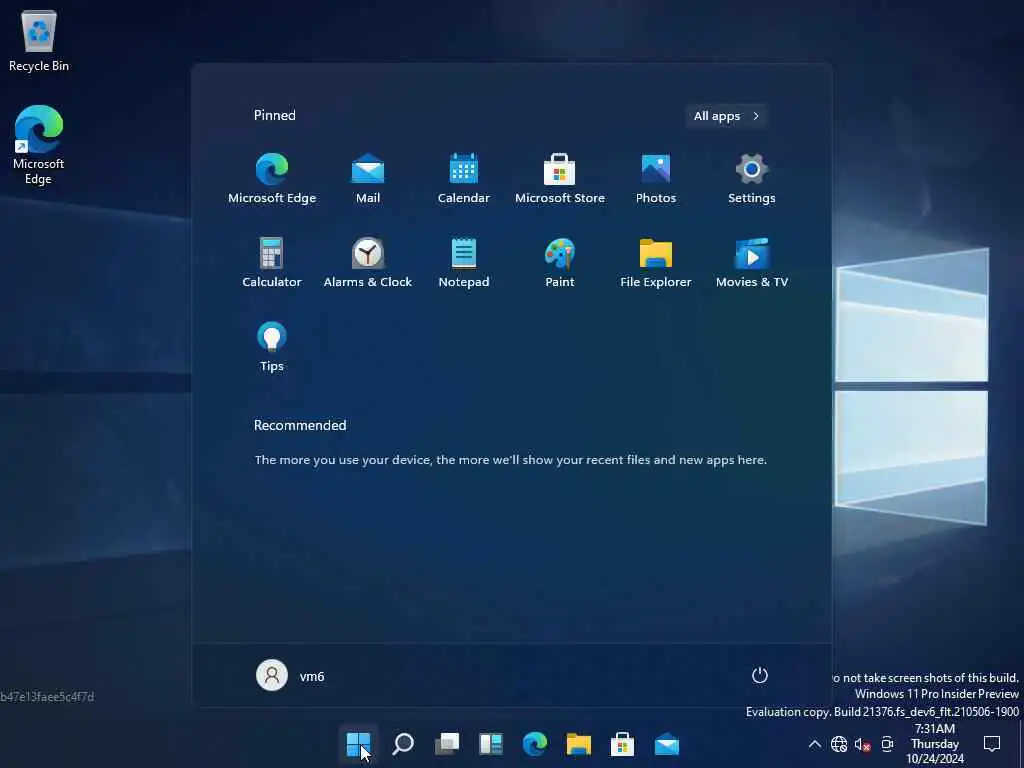Image resolution: width=1024 pixels, height=768 pixels.
Task: Click the Meet Now tray icon
Action: [x=887, y=744]
